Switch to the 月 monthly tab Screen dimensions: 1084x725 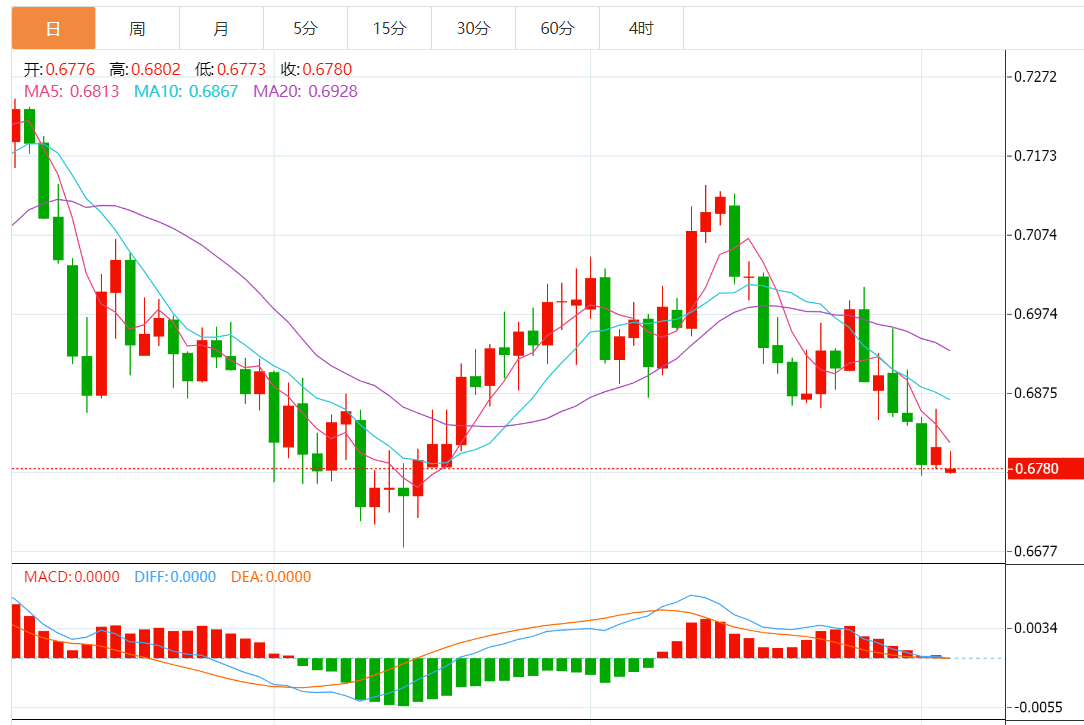click(x=221, y=28)
